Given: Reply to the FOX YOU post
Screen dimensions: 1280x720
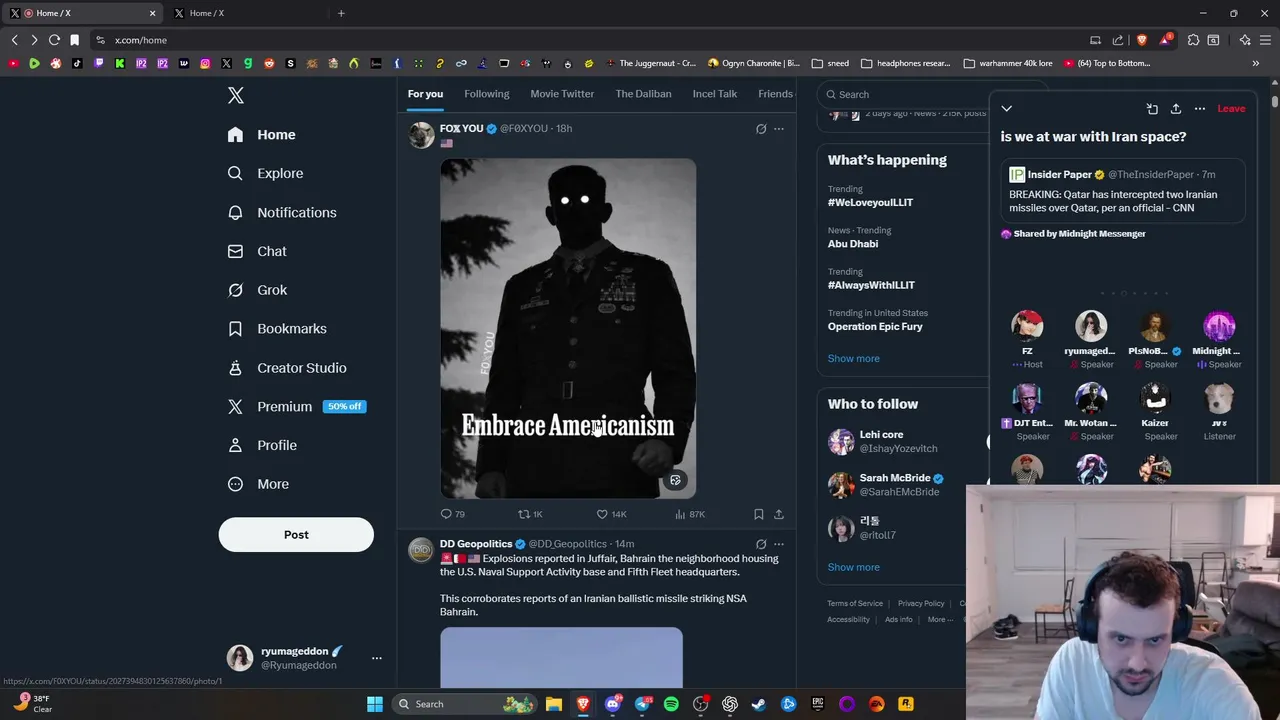Looking at the screenshot, I should (x=452, y=514).
